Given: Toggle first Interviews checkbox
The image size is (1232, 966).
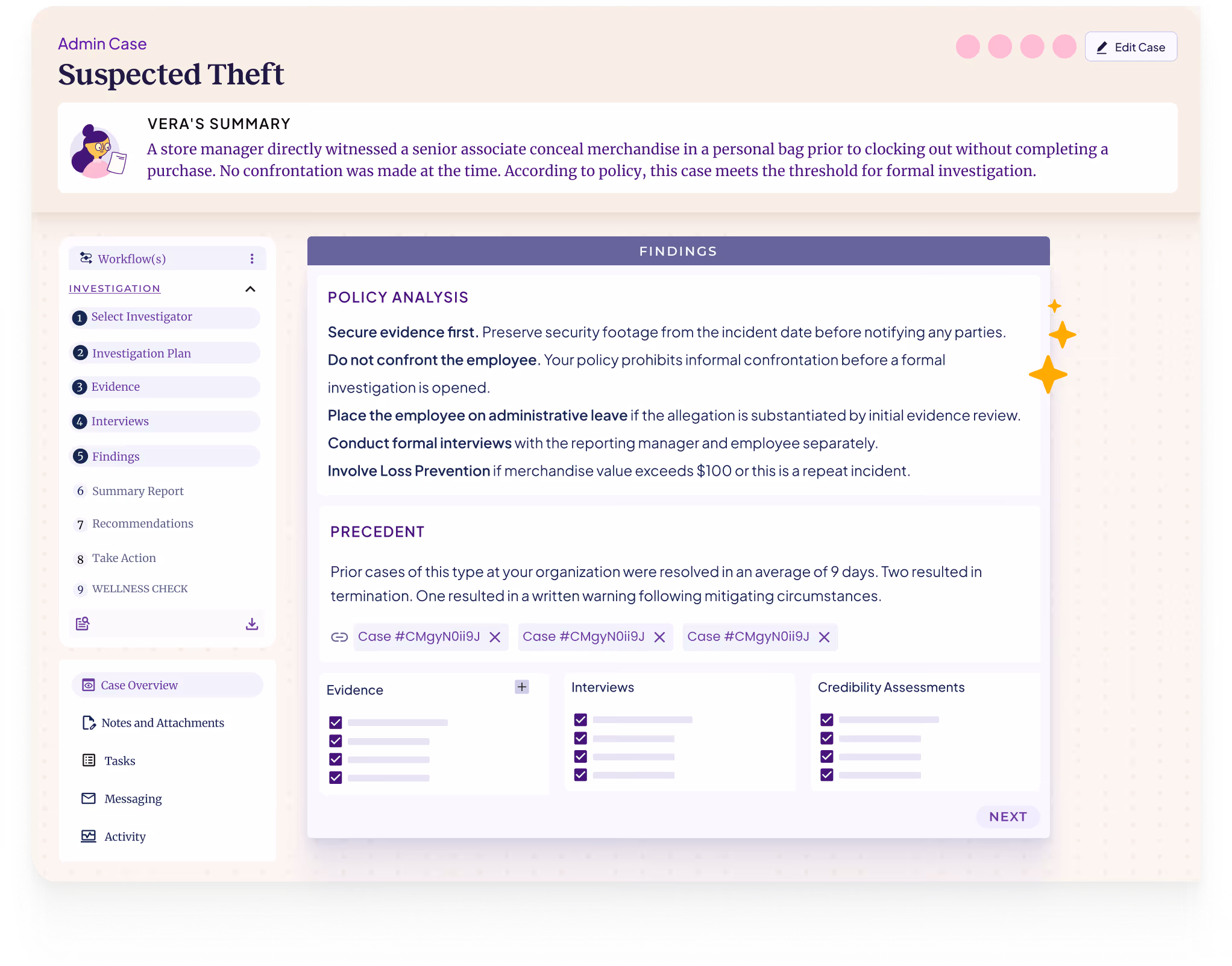Looking at the screenshot, I should click(x=580, y=720).
